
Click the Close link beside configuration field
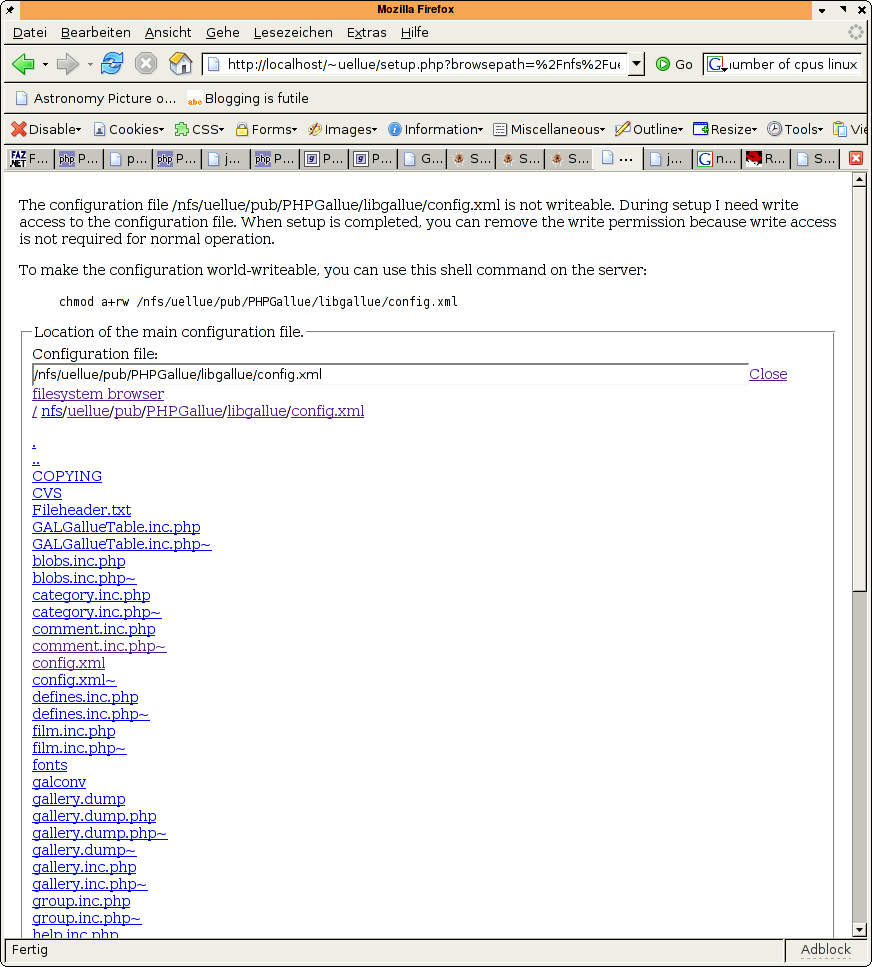pos(768,374)
